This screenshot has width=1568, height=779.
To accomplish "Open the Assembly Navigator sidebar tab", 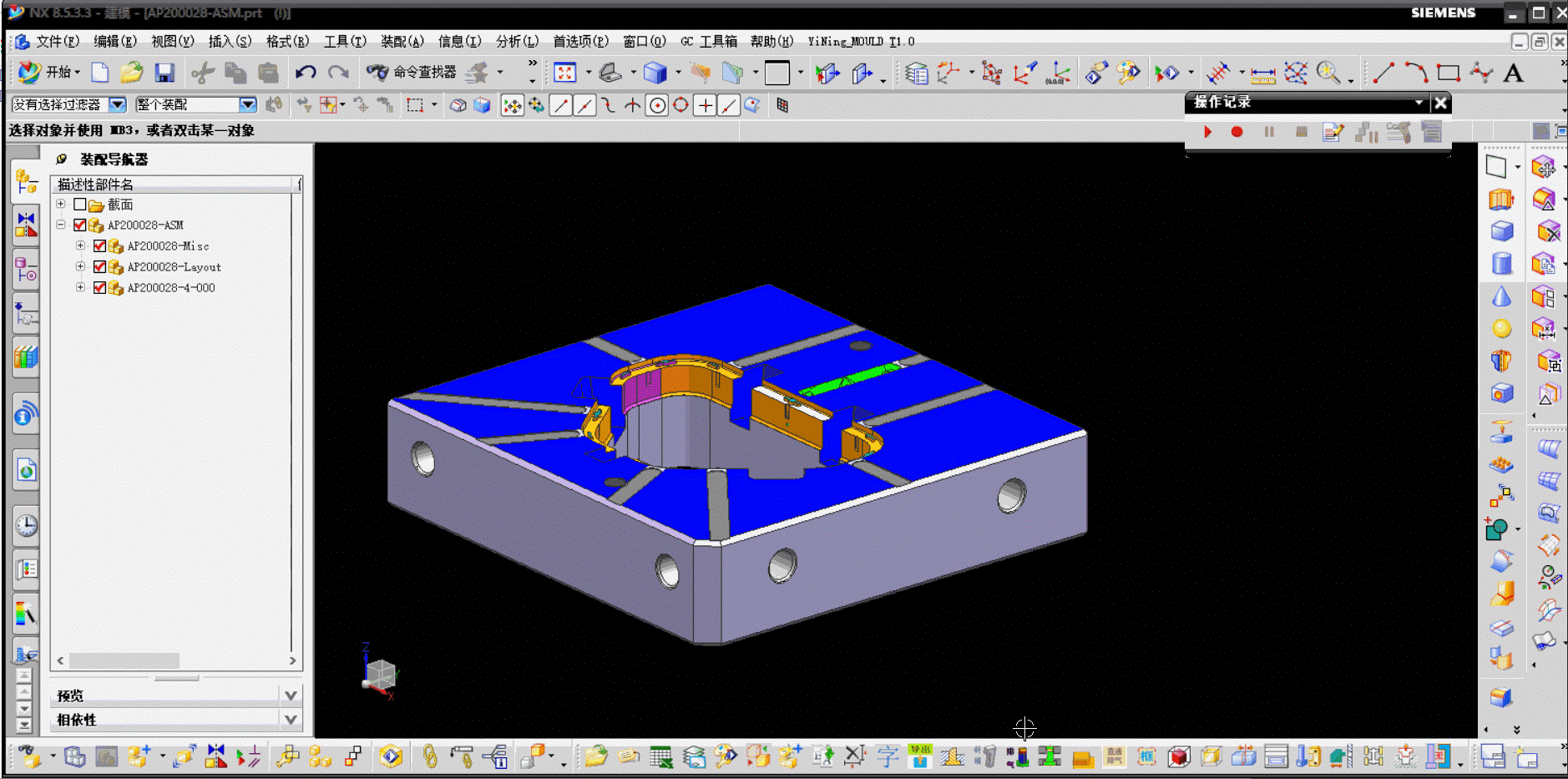I will (x=26, y=181).
